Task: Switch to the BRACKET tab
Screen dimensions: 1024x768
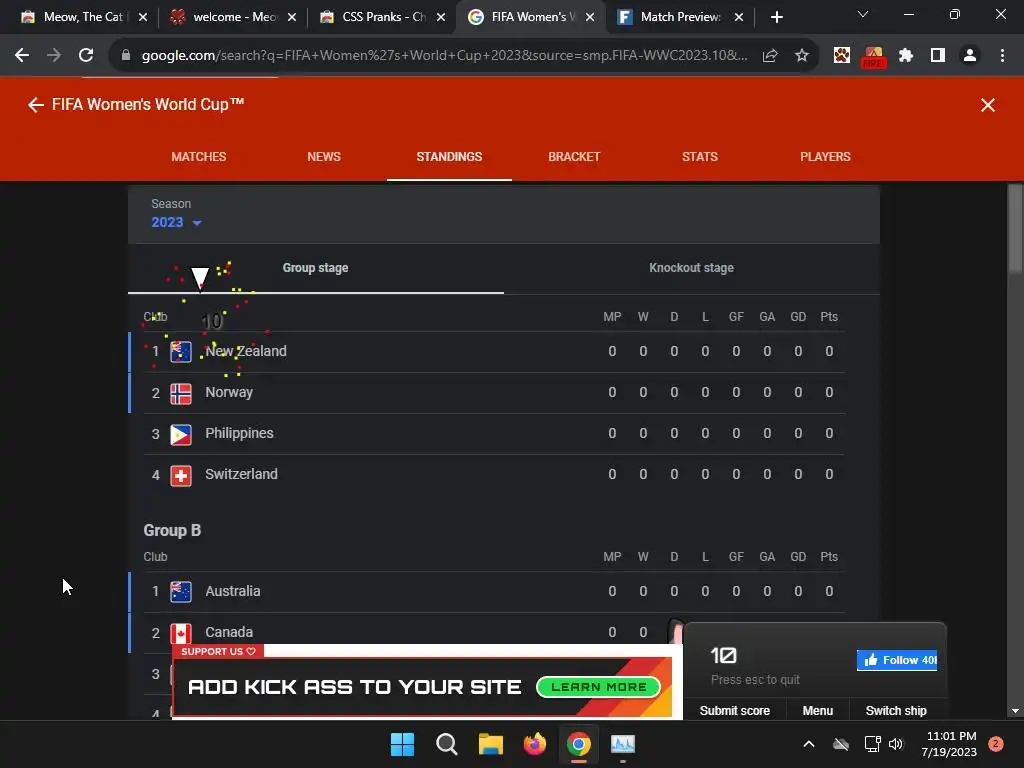Action: pyautogui.click(x=574, y=157)
